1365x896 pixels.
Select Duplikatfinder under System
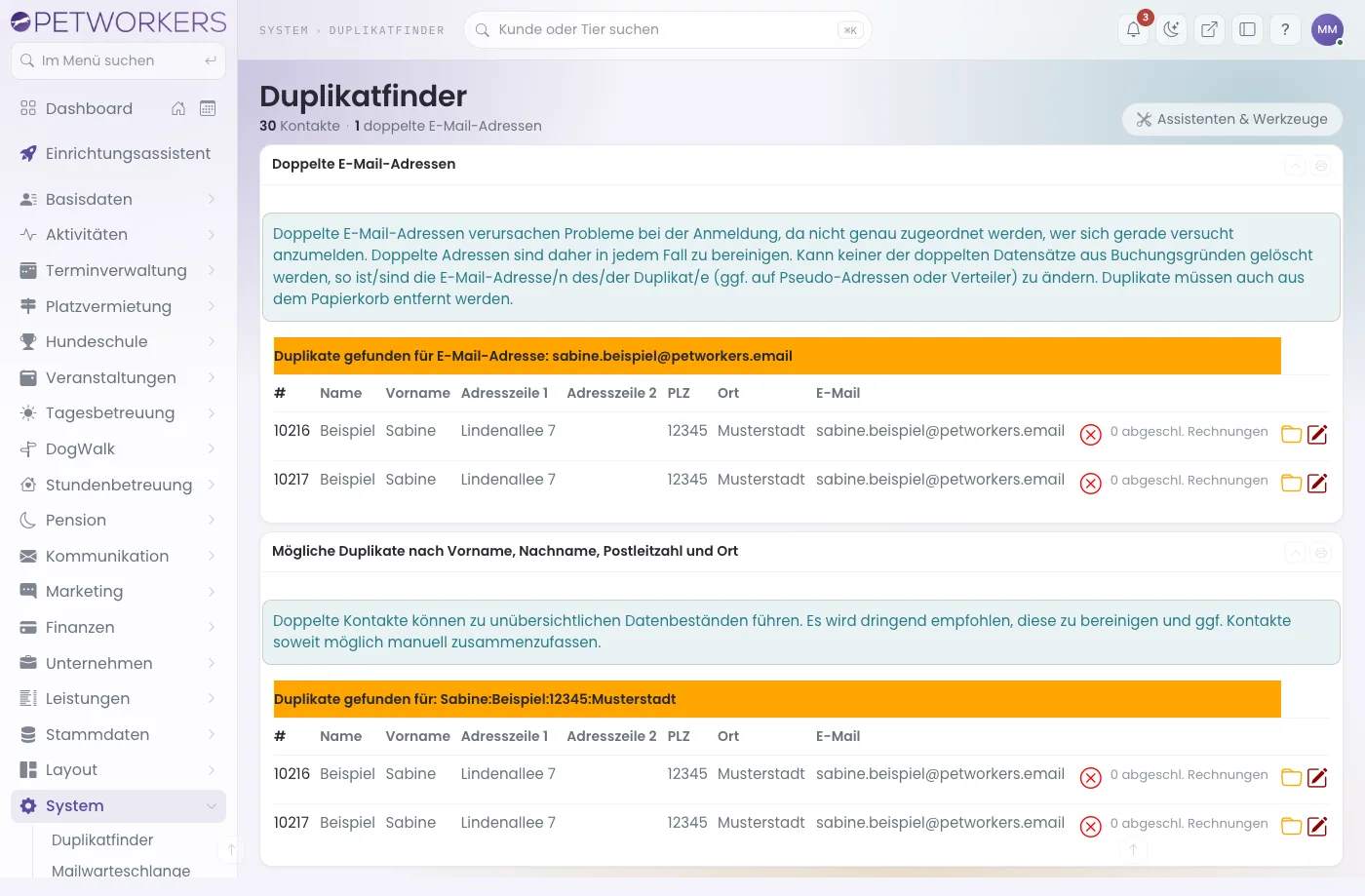pos(102,839)
